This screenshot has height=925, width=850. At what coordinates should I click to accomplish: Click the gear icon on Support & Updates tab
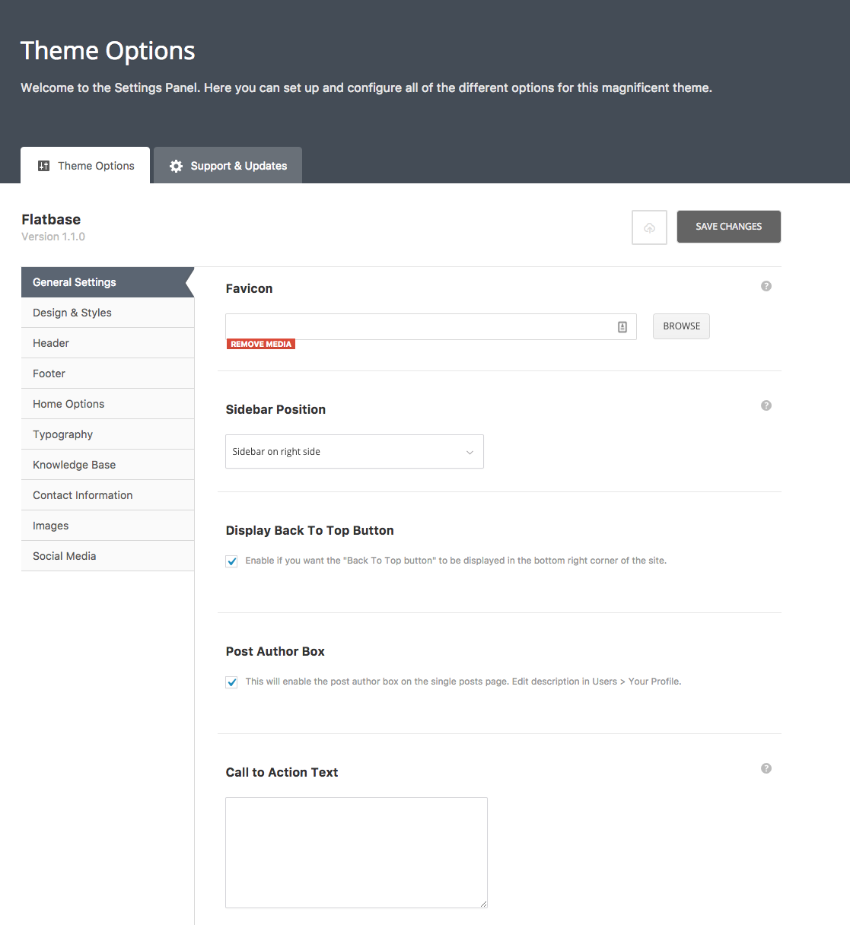pyautogui.click(x=176, y=166)
